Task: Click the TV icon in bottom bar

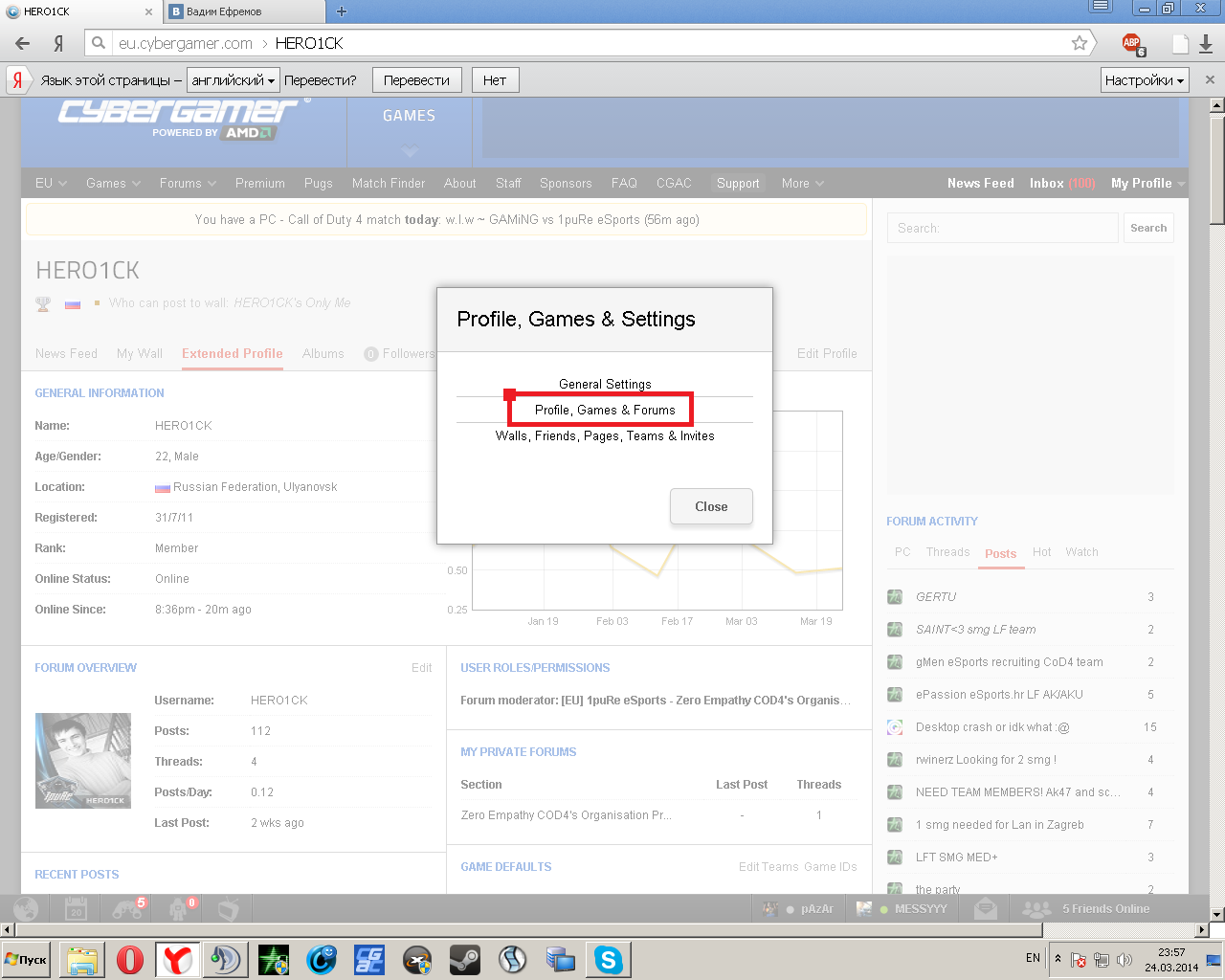Action: 228,908
